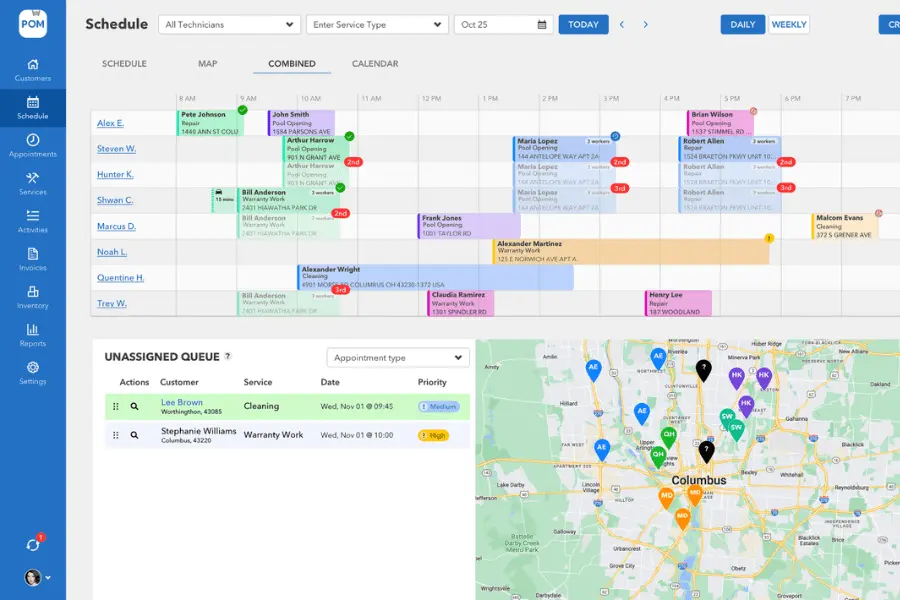Click the High priority badge
Image resolution: width=900 pixels, height=600 pixels.
(x=433, y=435)
